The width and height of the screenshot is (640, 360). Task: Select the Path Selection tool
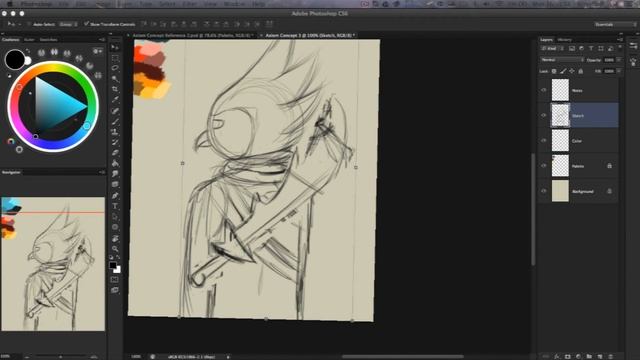click(x=115, y=217)
